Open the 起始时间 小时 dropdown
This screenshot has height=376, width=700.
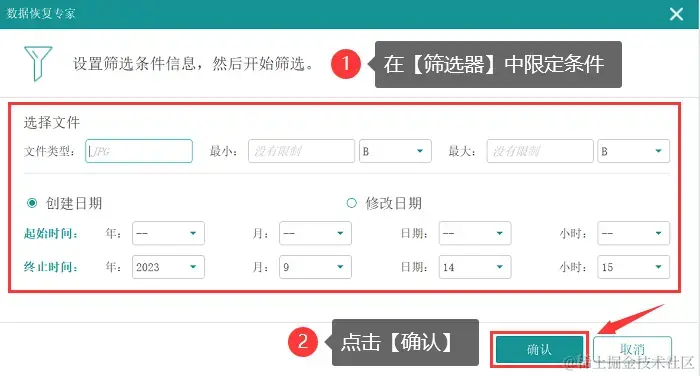tap(633, 233)
